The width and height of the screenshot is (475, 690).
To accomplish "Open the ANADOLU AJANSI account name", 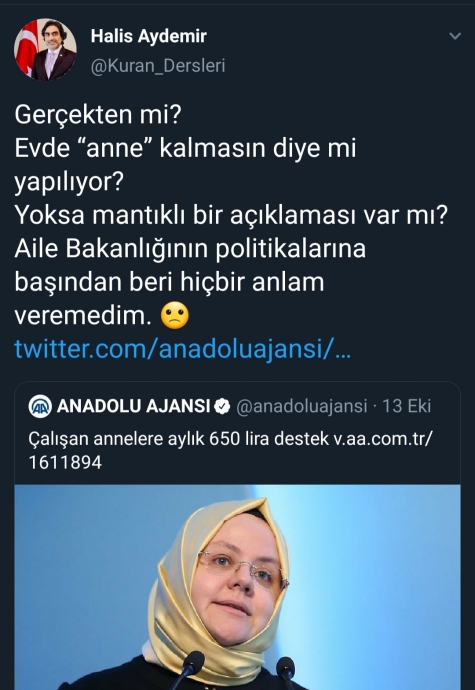I will click(x=133, y=406).
